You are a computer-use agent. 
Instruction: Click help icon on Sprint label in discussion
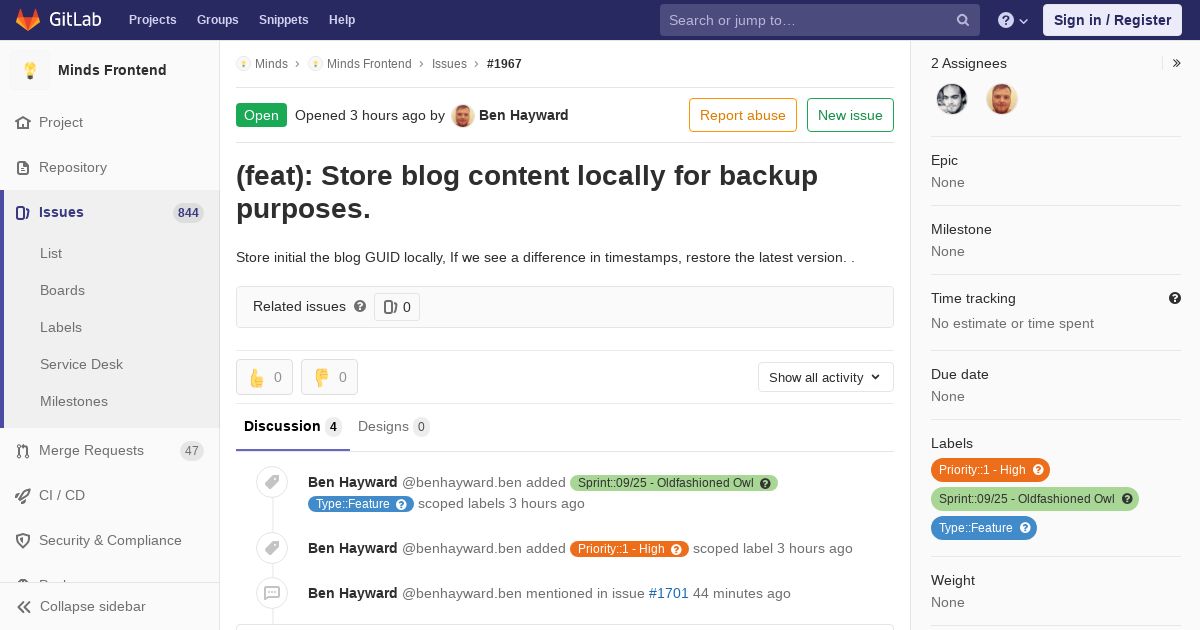click(766, 483)
